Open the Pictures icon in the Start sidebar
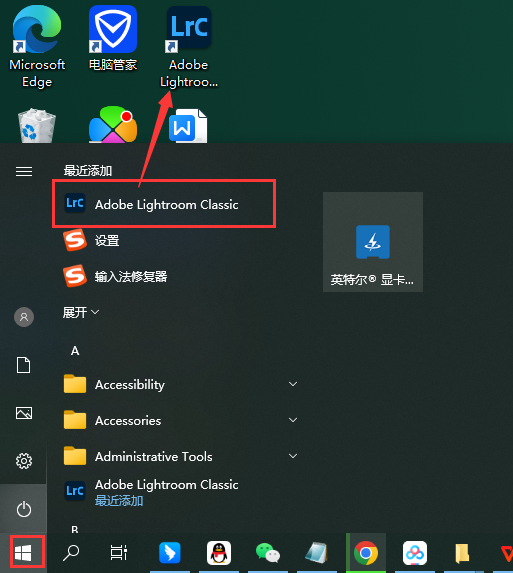The width and height of the screenshot is (513, 573). pyautogui.click(x=24, y=413)
